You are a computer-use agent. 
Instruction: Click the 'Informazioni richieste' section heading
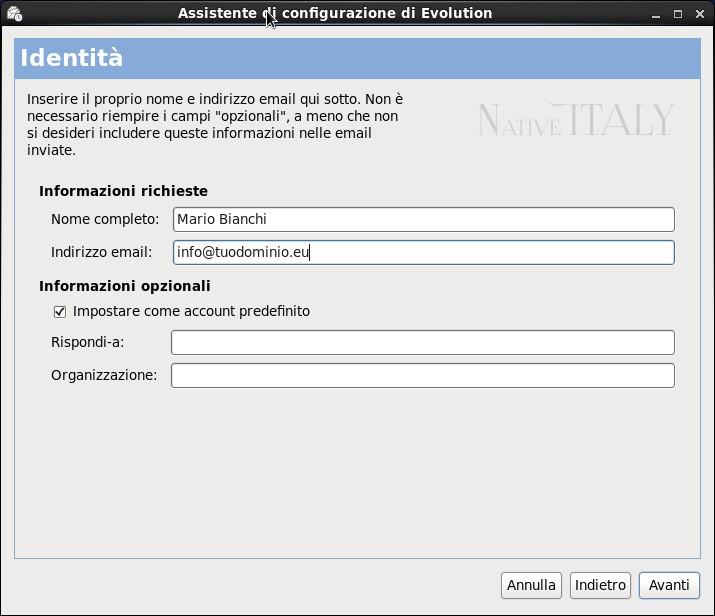click(123, 191)
